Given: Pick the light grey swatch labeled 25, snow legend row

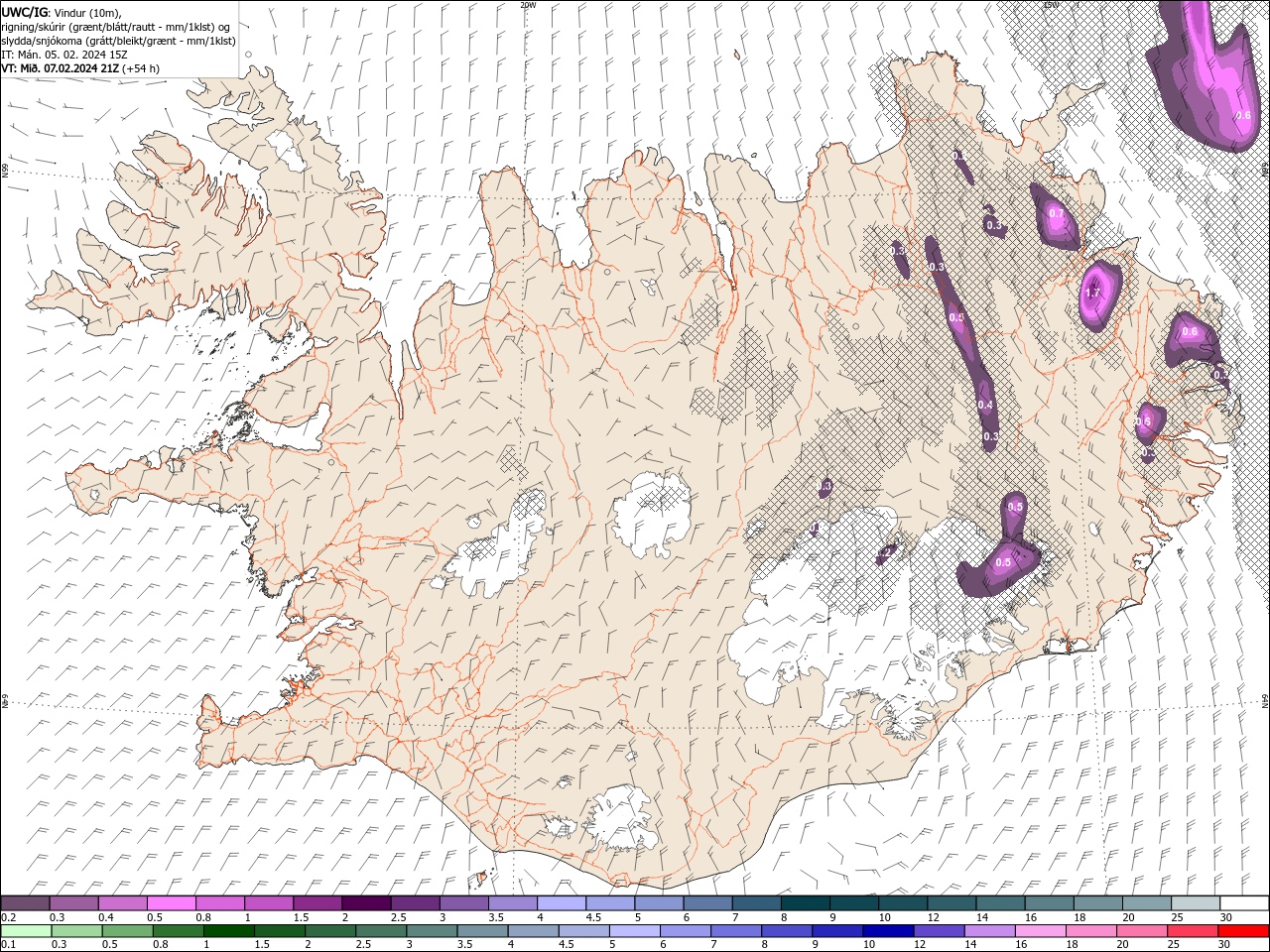Looking at the screenshot, I should (1196, 903).
